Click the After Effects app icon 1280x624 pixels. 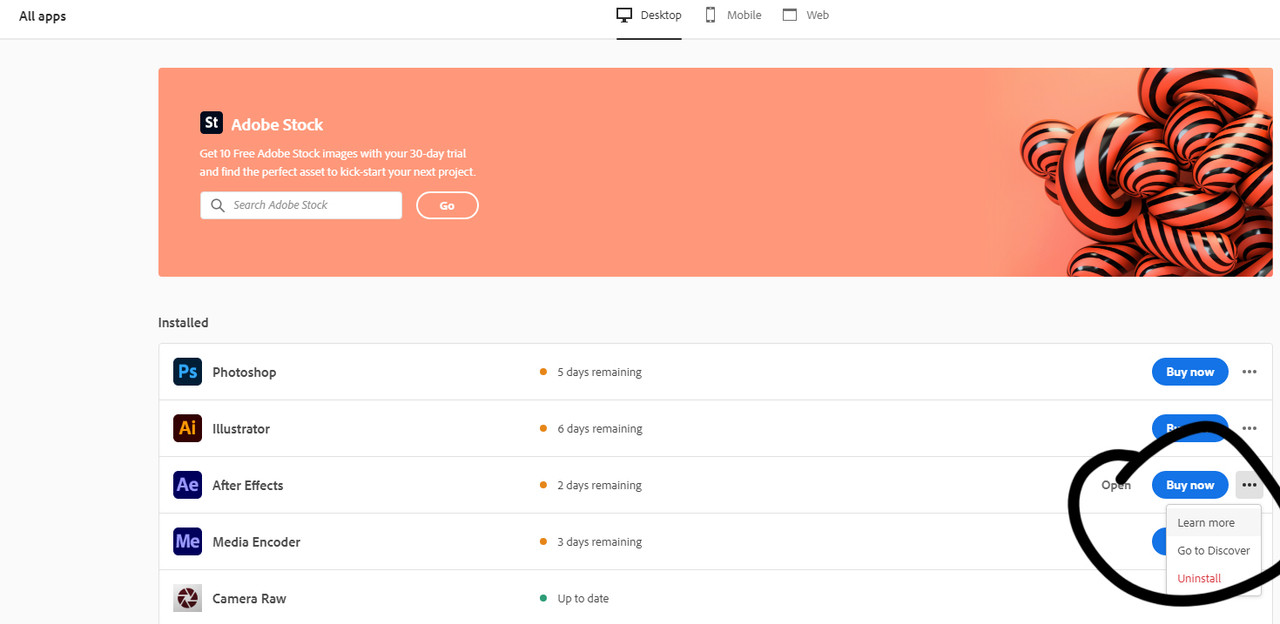click(187, 485)
